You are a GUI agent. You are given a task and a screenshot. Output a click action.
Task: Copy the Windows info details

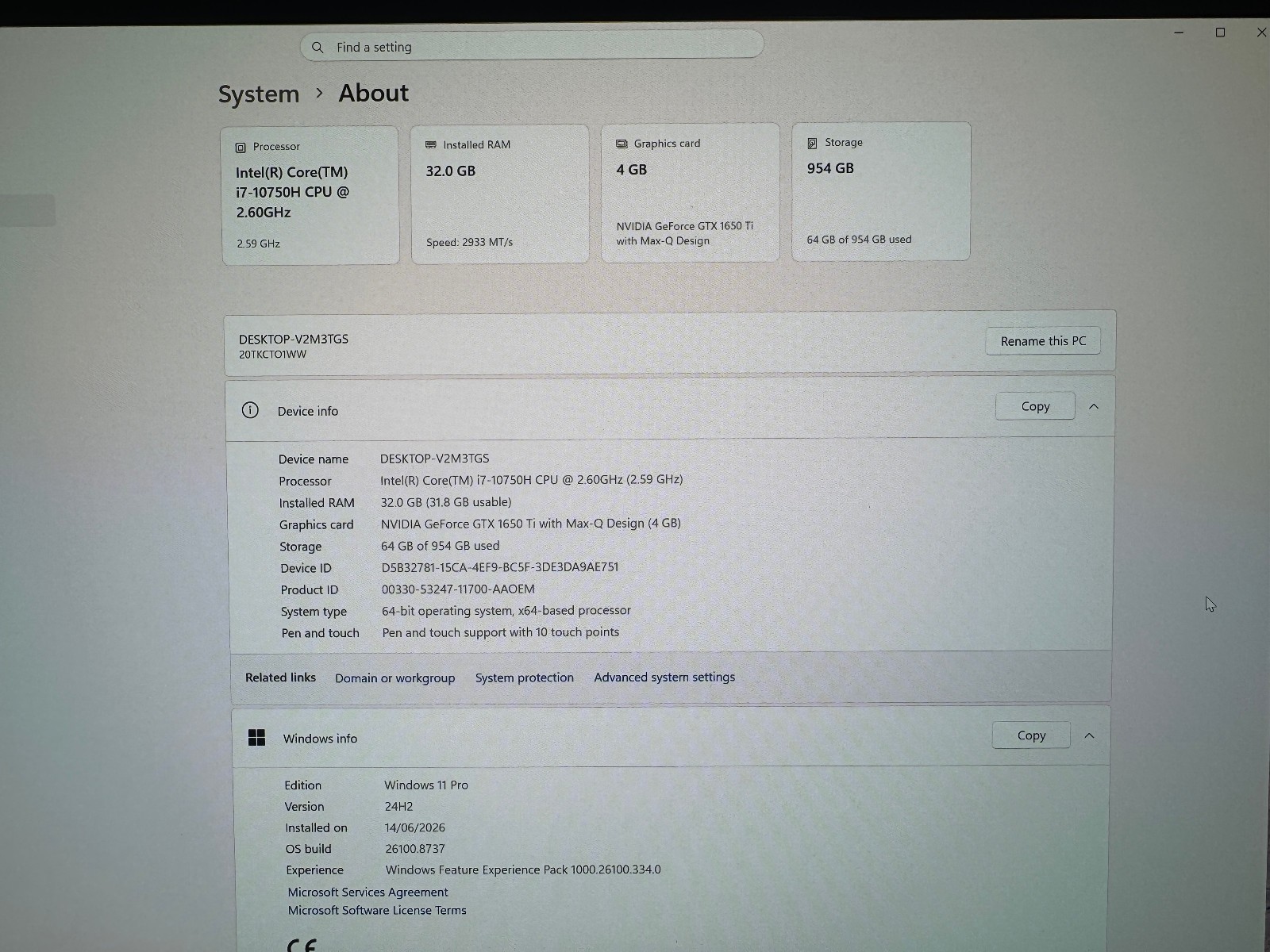(x=1031, y=735)
